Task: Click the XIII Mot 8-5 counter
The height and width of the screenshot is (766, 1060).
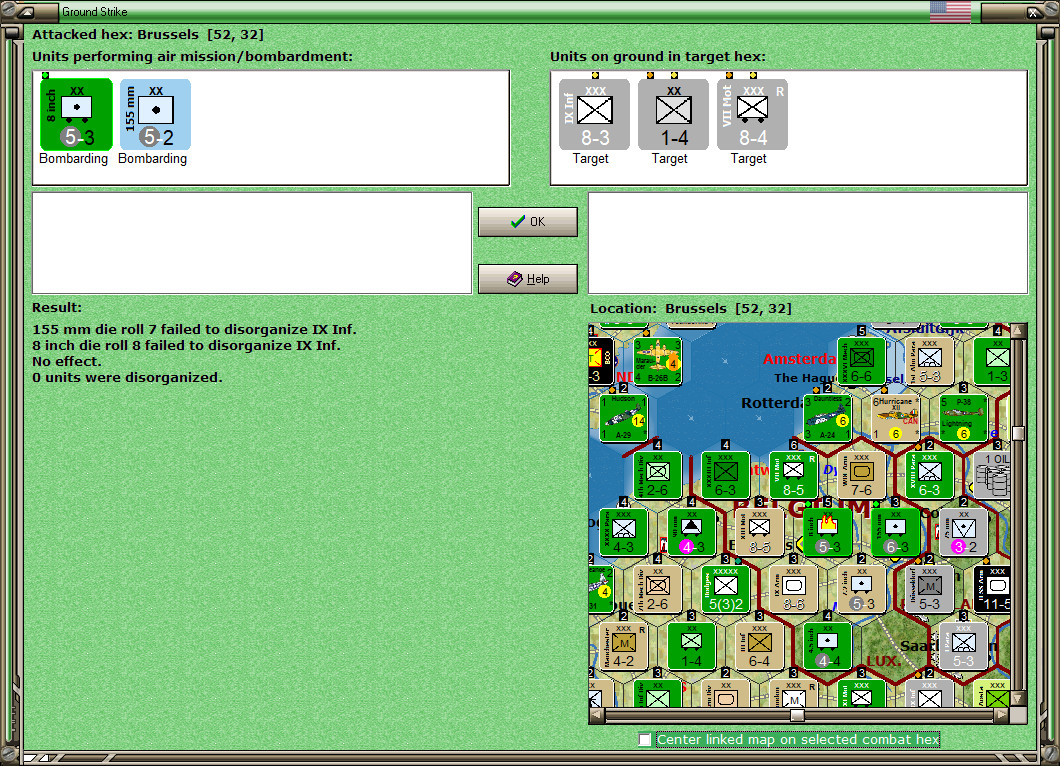Action: pos(759,532)
